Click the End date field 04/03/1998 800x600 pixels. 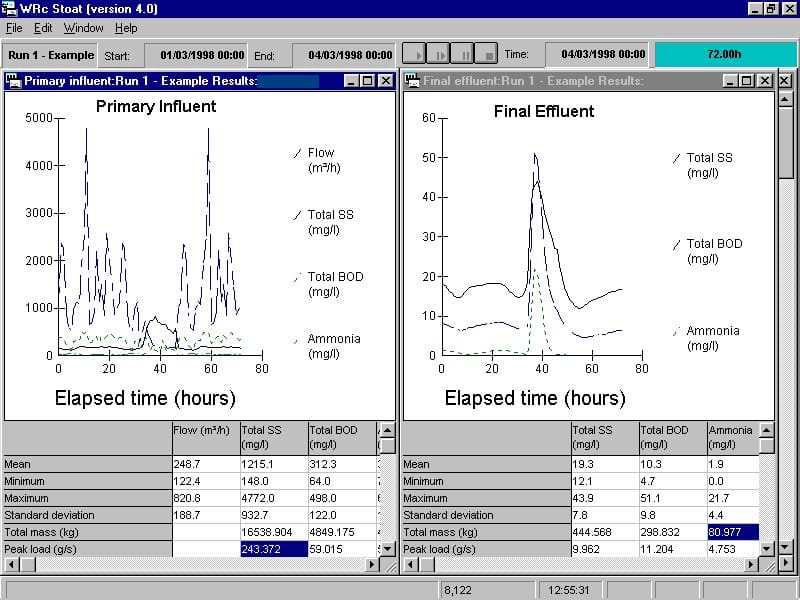pos(344,55)
